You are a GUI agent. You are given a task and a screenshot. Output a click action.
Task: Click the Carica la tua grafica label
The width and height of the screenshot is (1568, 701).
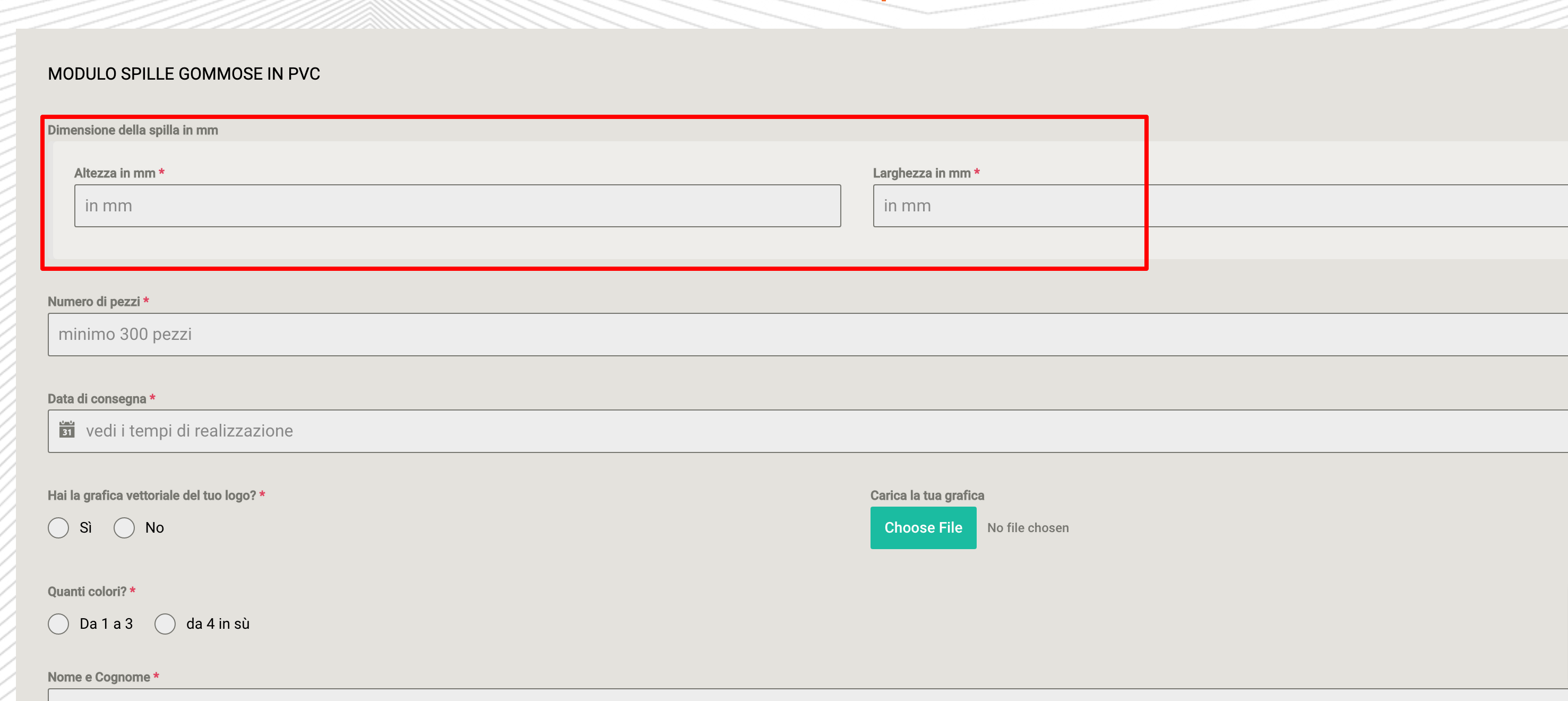(x=926, y=495)
